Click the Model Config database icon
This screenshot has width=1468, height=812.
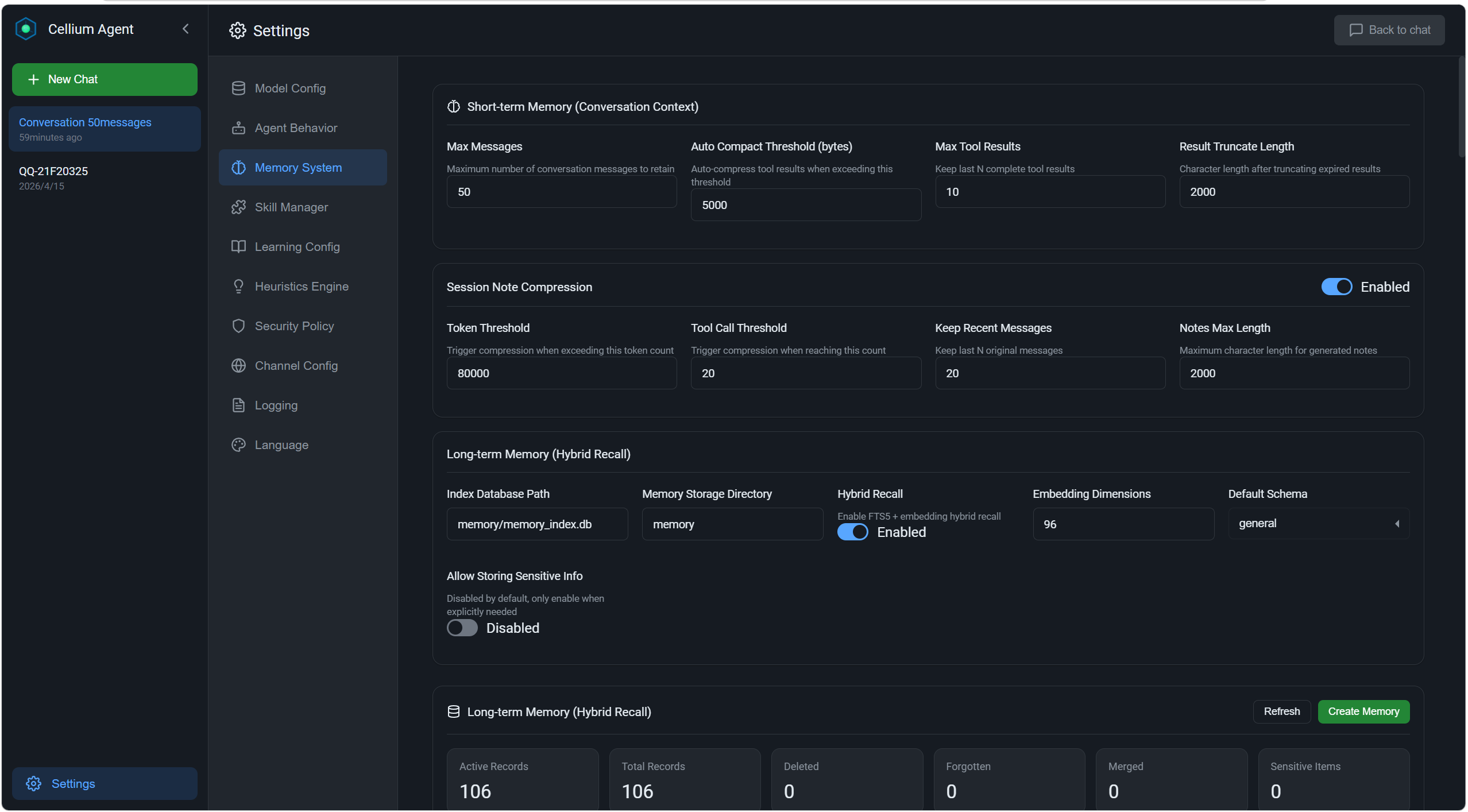pyautogui.click(x=238, y=88)
